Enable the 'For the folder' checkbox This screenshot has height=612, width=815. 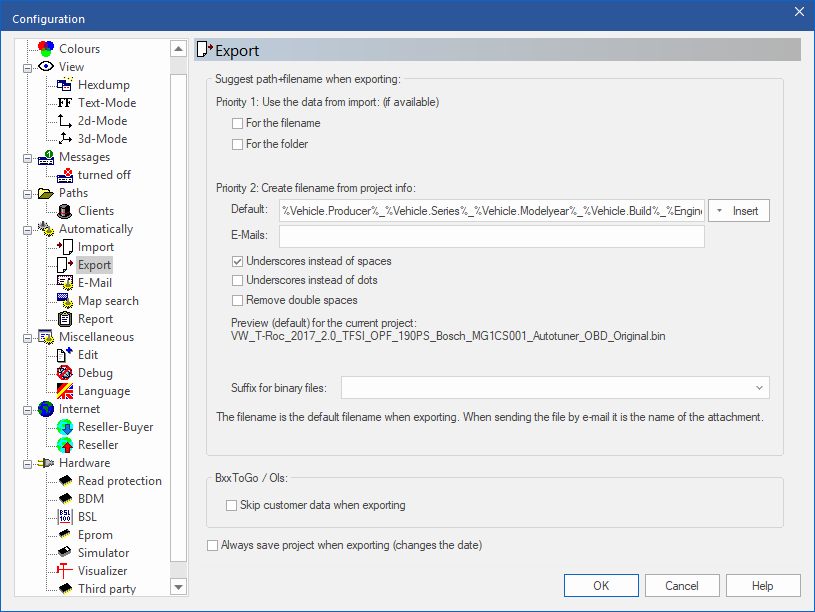click(238, 144)
